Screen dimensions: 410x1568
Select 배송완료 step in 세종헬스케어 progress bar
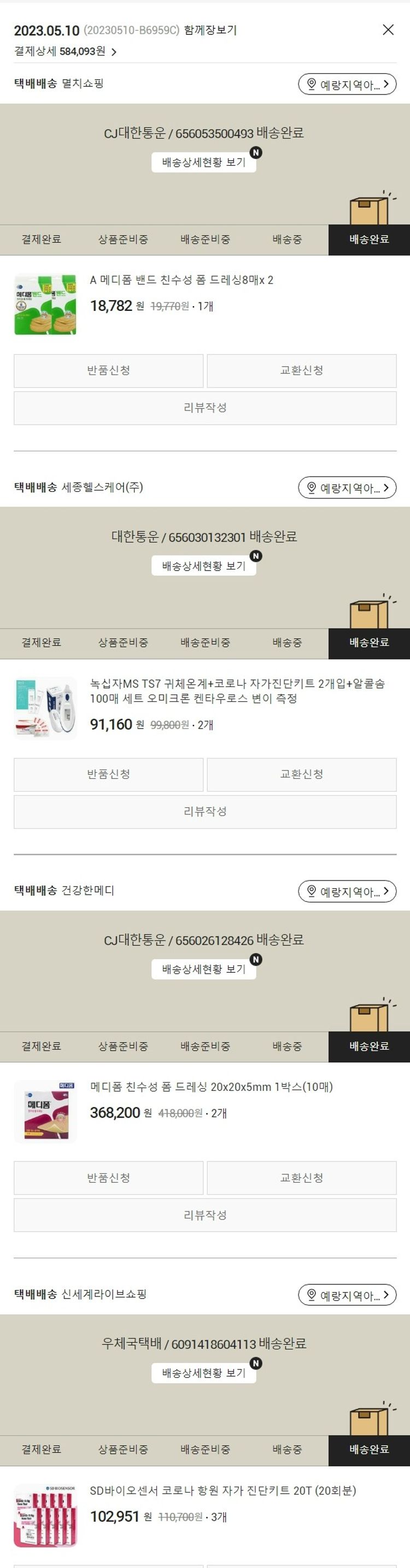(369, 643)
